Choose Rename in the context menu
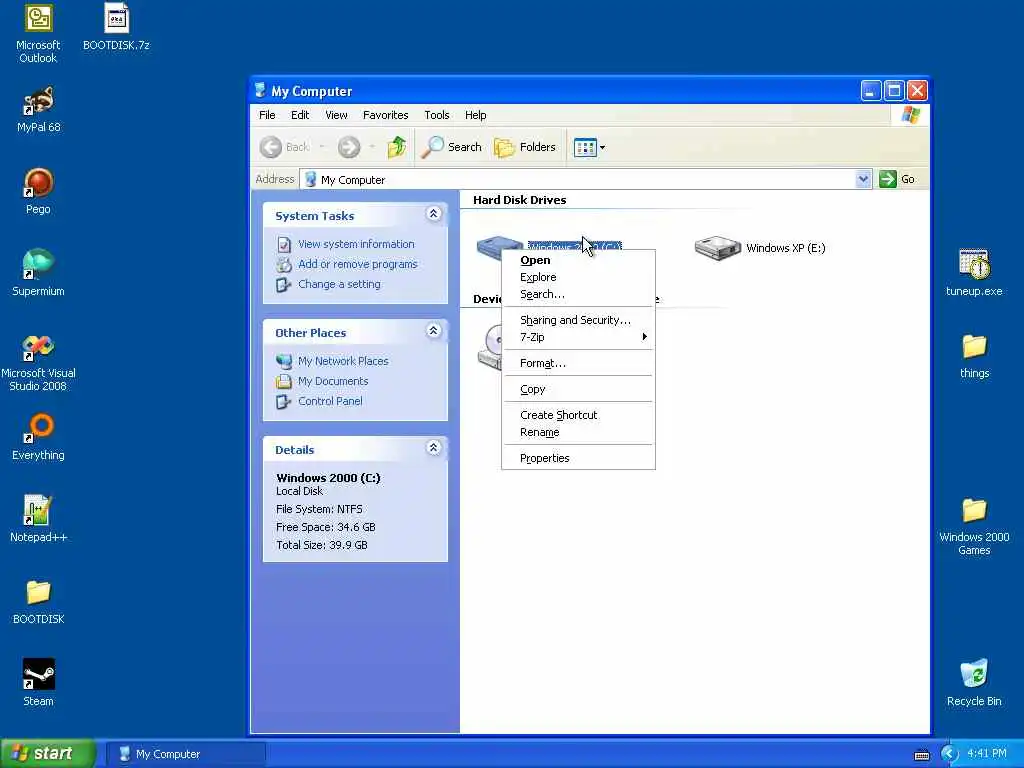 [x=578, y=432]
